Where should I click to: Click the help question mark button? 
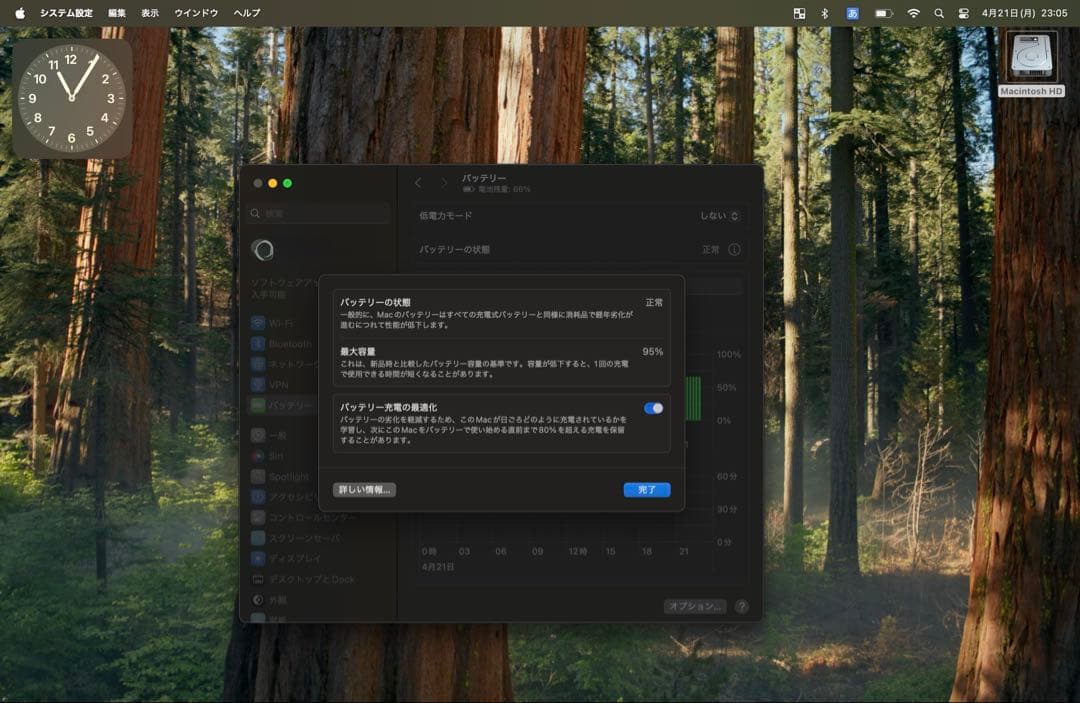[x=741, y=606]
